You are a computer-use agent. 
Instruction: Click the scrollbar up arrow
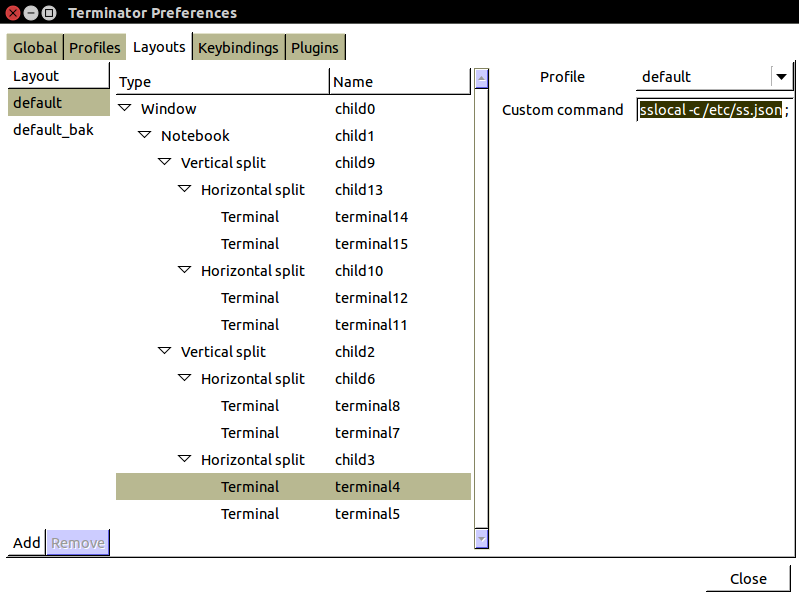pos(482,79)
